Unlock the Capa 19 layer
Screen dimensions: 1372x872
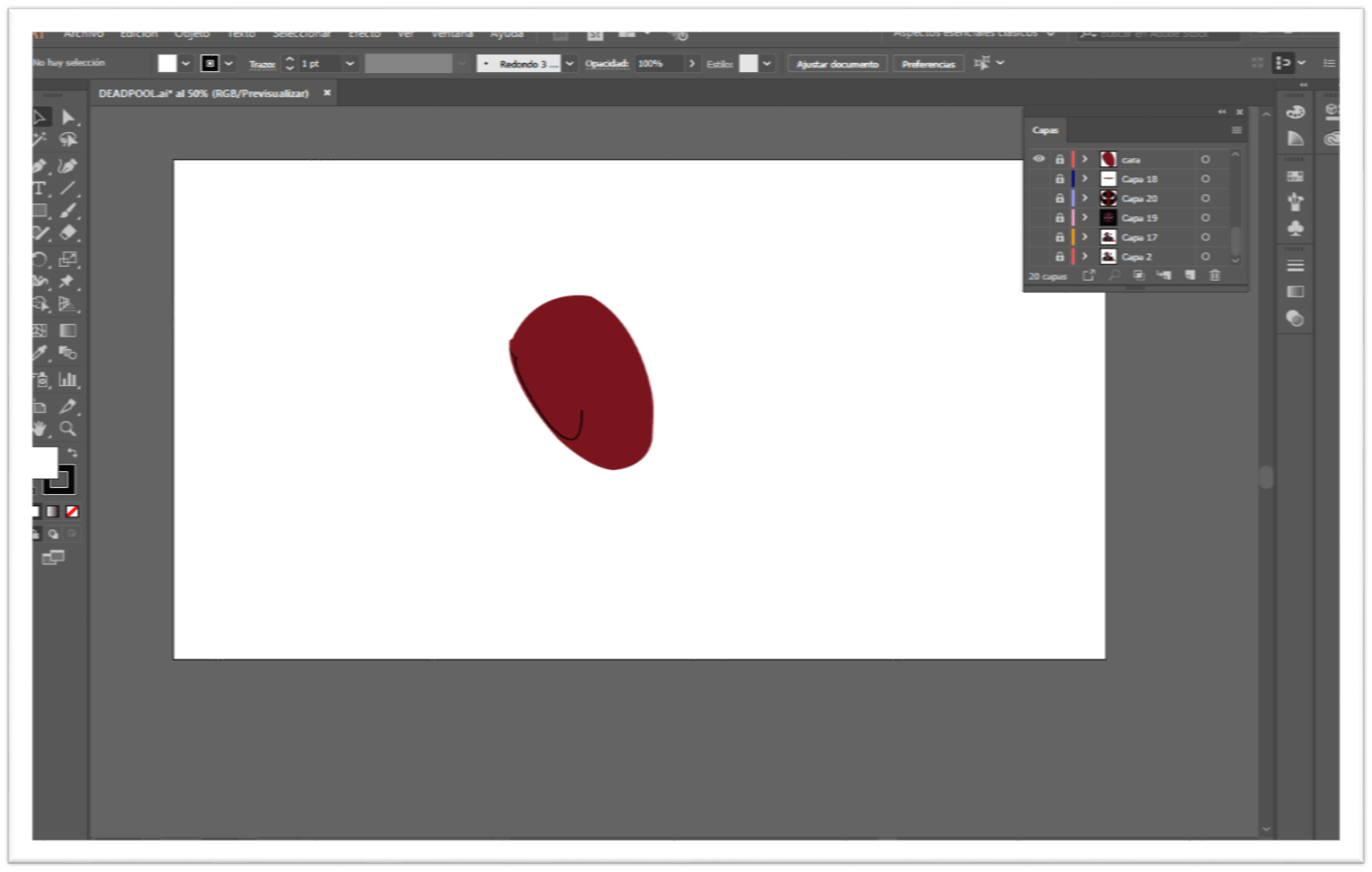(1060, 217)
